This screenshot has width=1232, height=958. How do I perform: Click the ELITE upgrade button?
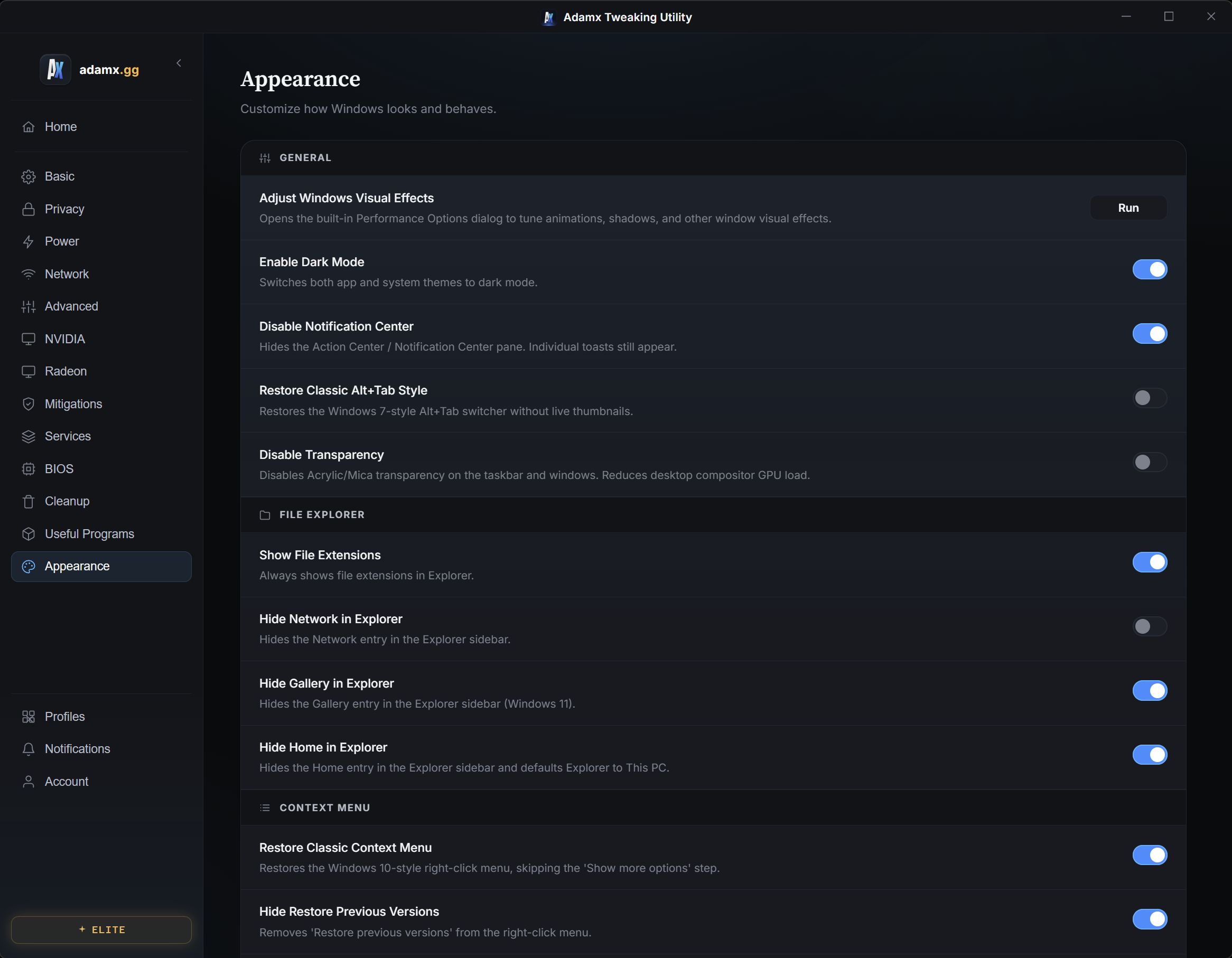[101, 930]
